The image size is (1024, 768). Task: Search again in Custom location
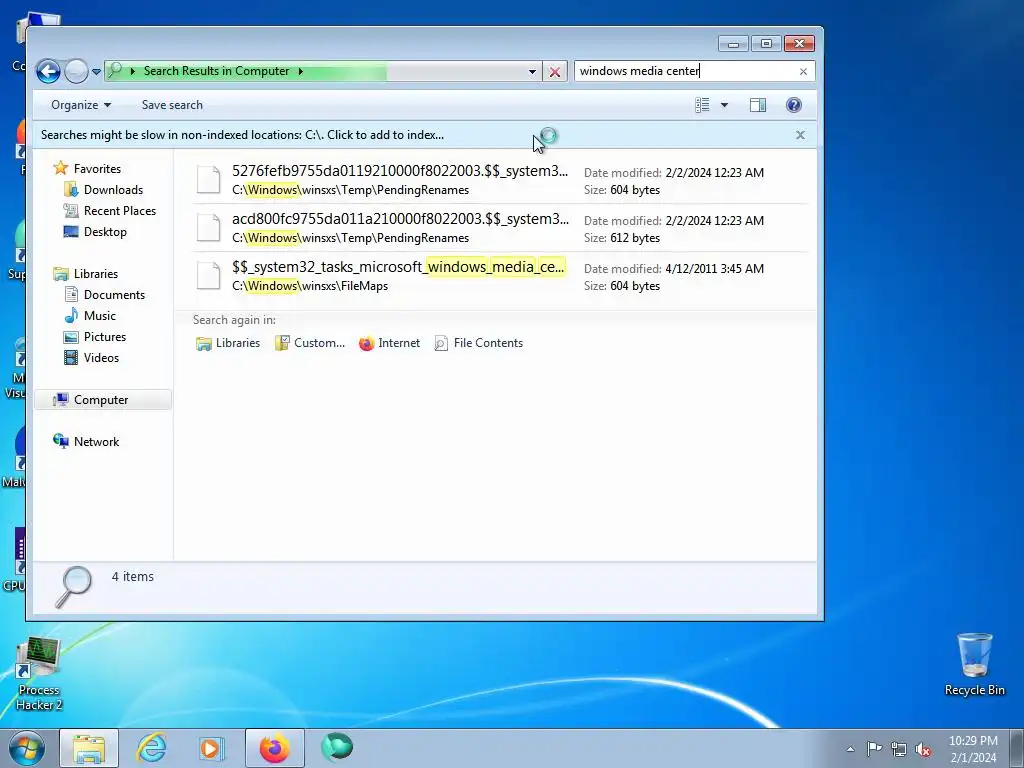click(310, 343)
